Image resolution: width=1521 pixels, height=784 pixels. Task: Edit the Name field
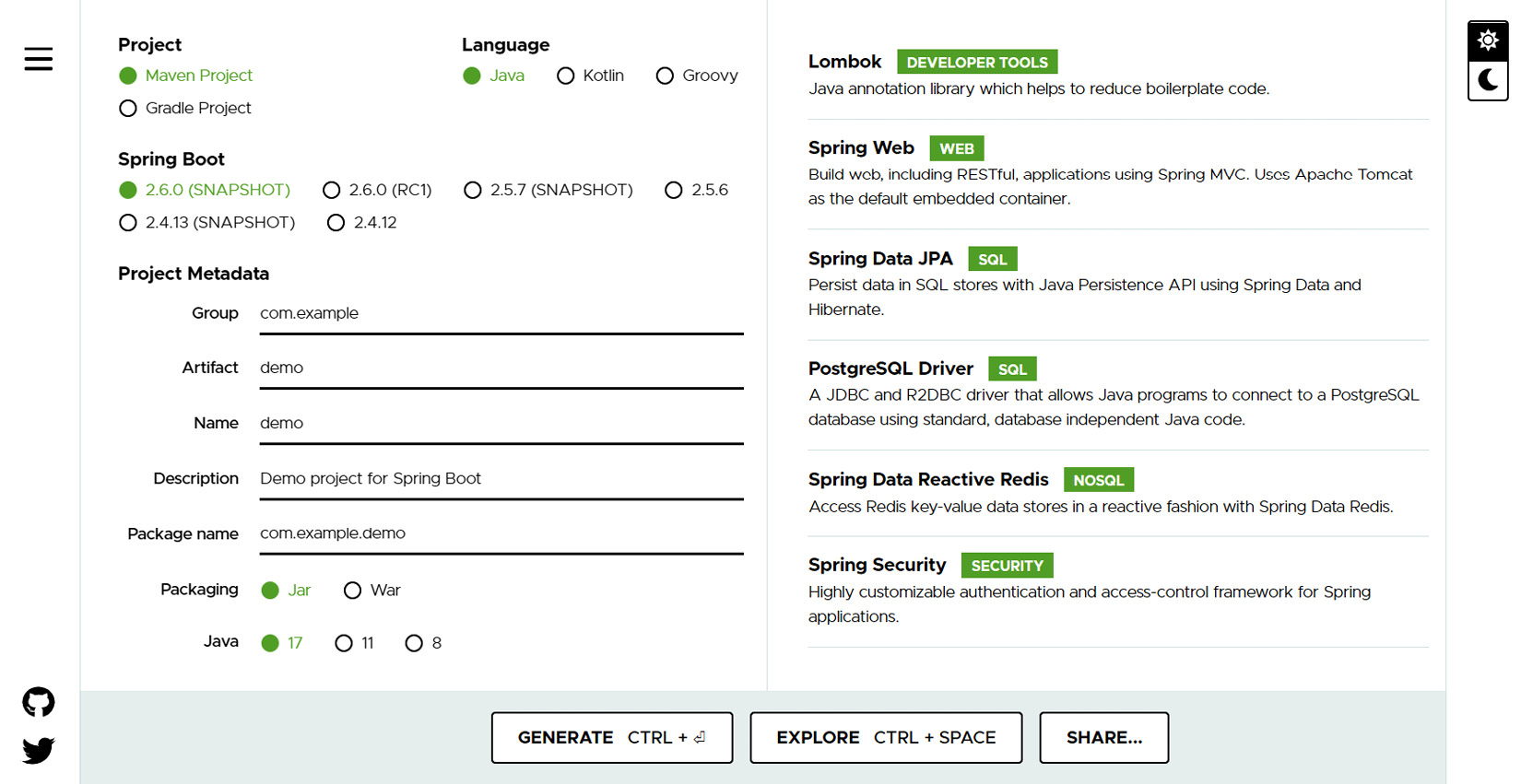tap(501, 423)
